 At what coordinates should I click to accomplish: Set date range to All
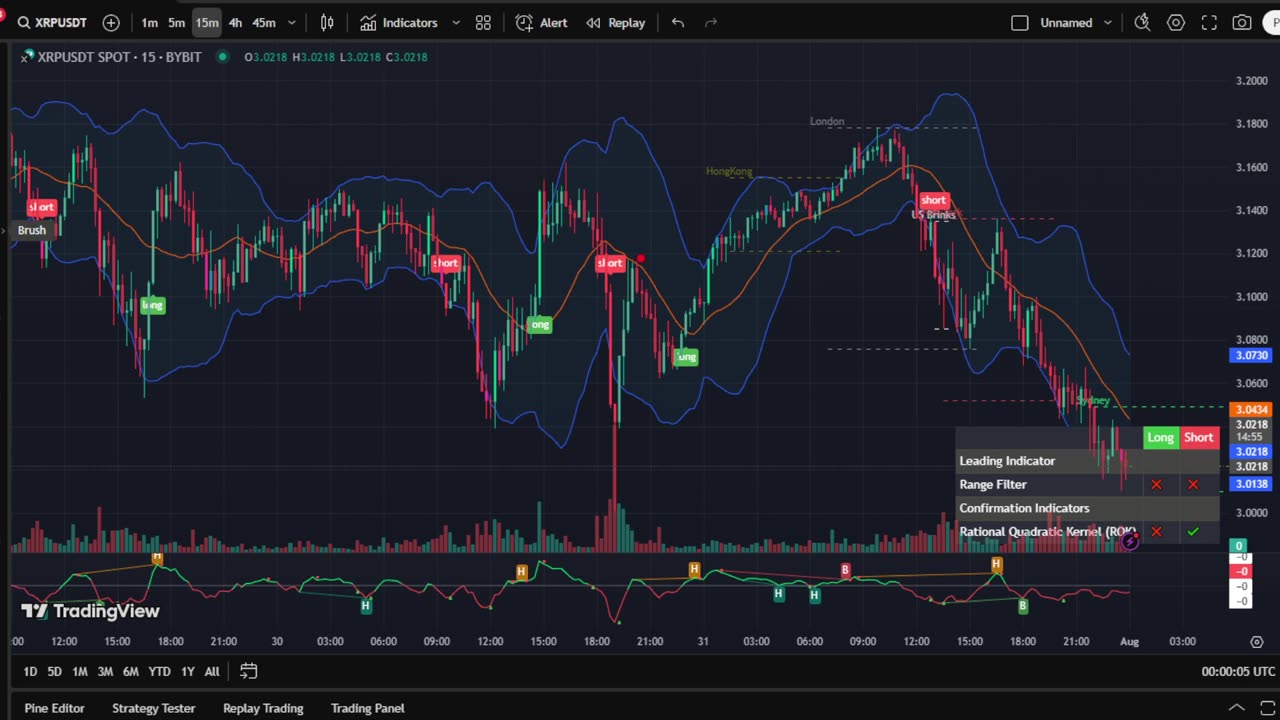pos(212,671)
